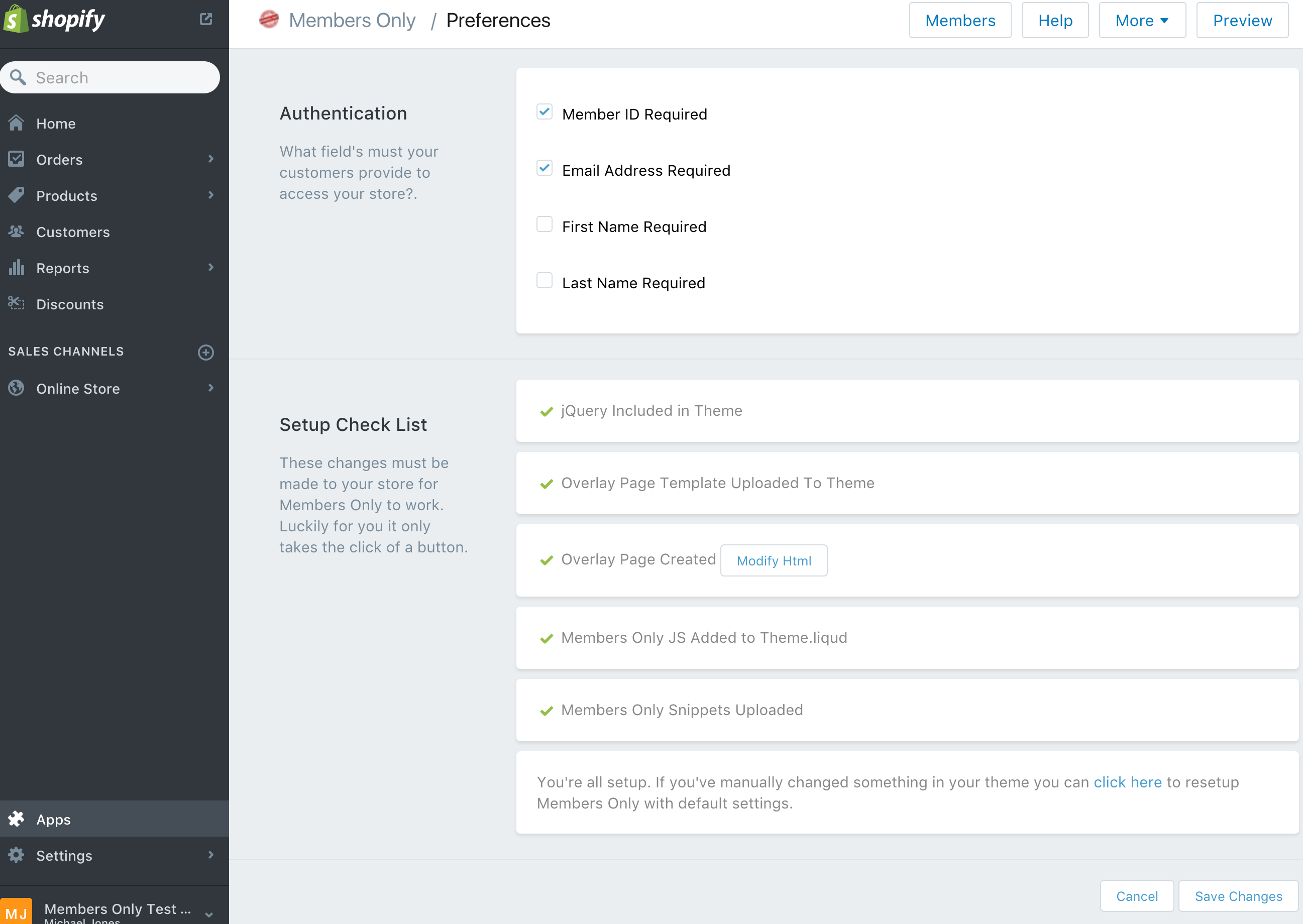1303x924 pixels.
Task: Click the jQuery Included green checkmark
Action: click(x=547, y=411)
